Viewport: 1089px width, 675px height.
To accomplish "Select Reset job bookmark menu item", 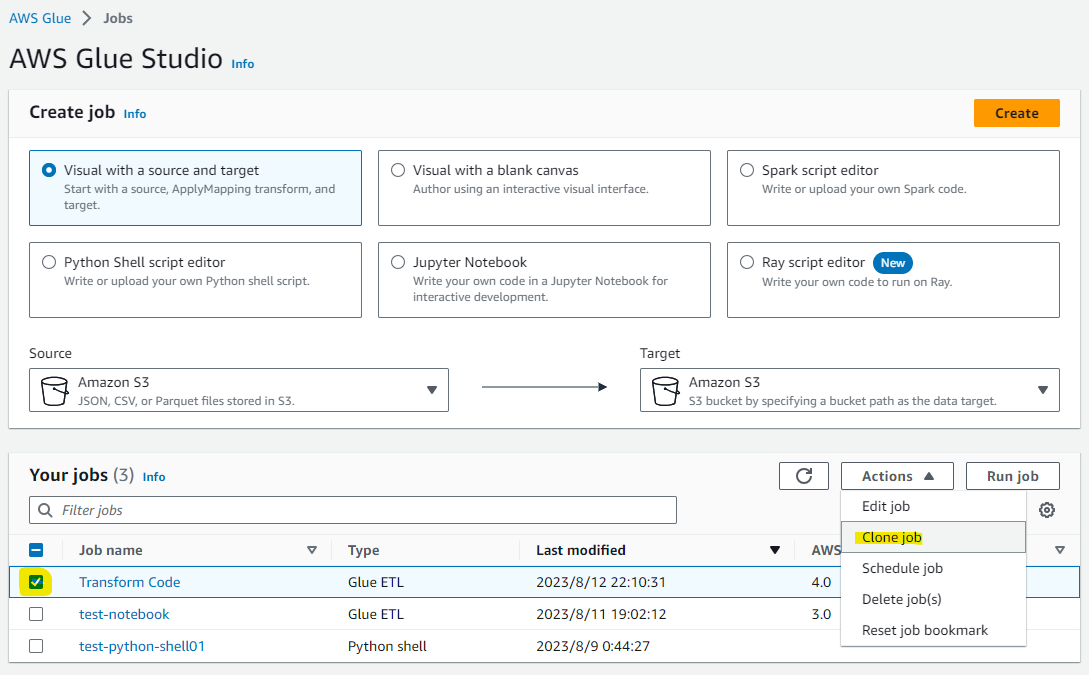I will coord(925,630).
